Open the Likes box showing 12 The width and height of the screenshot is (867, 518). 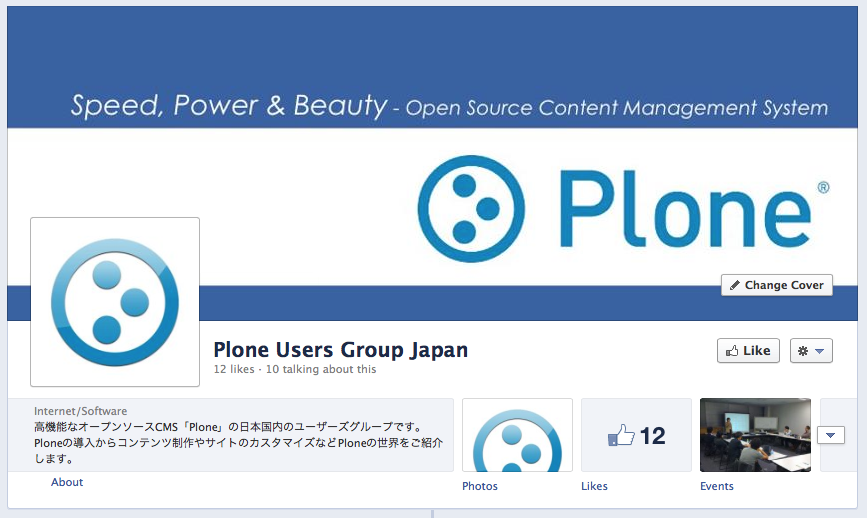636,435
